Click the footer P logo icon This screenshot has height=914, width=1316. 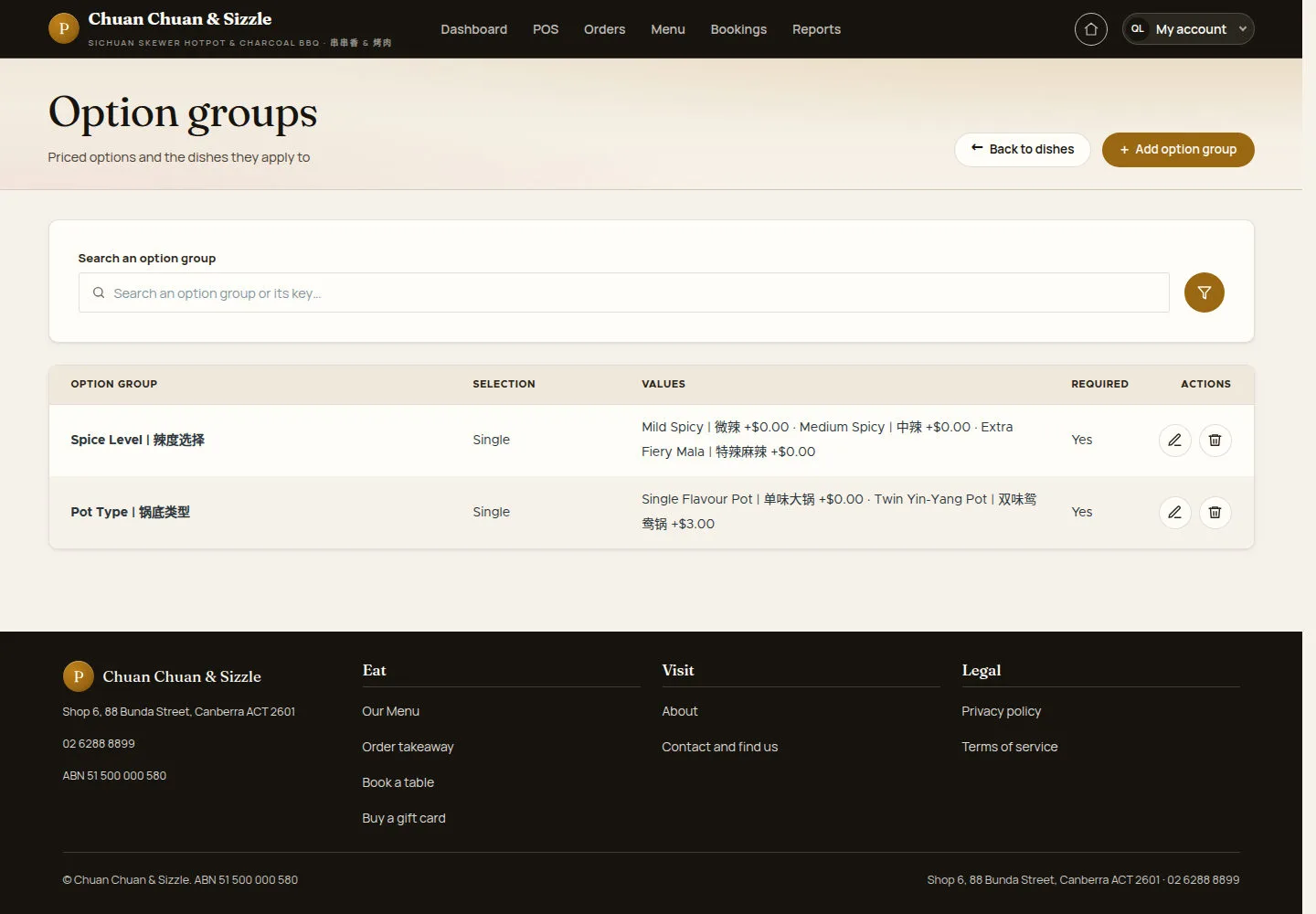point(79,676)
